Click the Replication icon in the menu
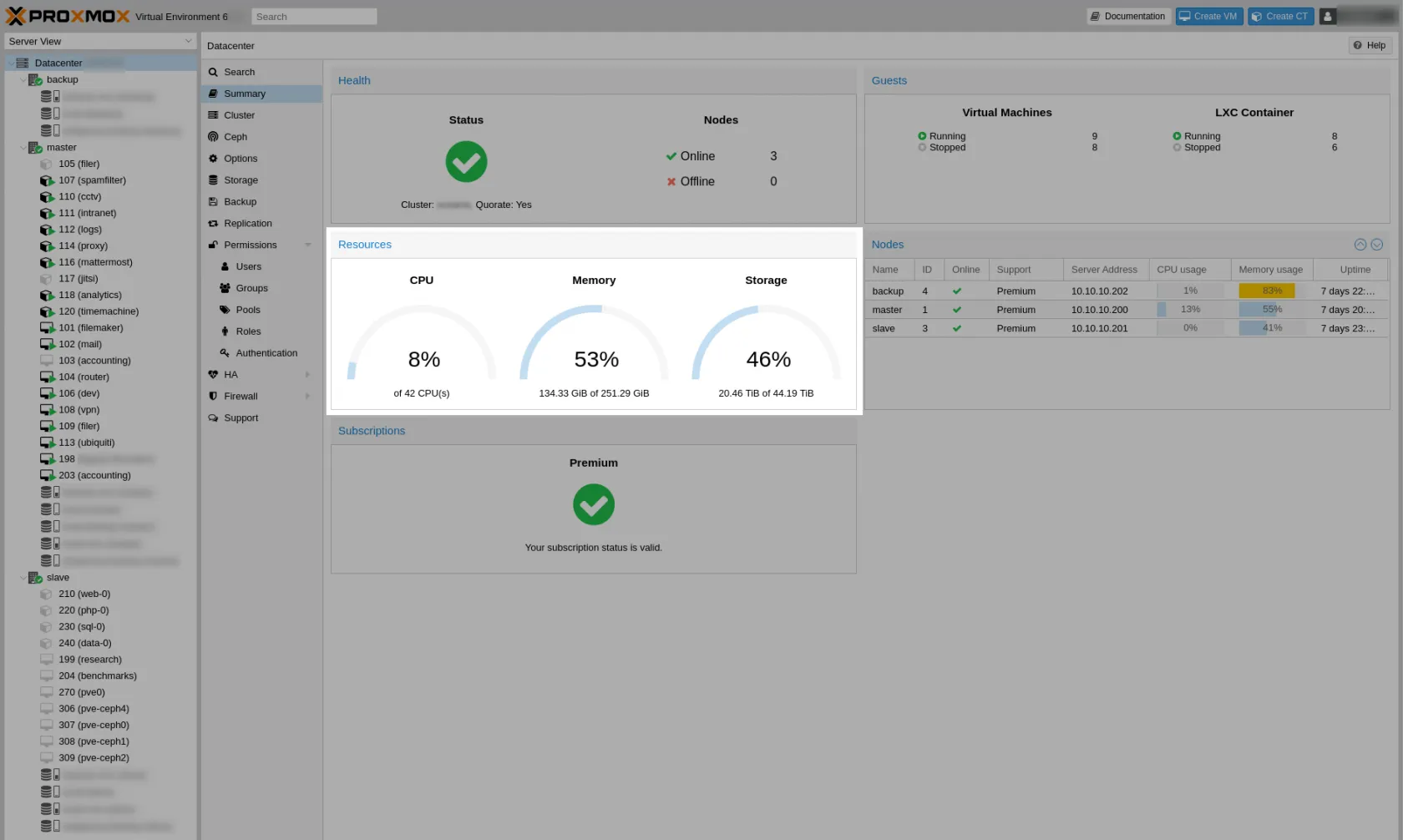Viewport: 1403px width, 840px height. click(213, 224)
